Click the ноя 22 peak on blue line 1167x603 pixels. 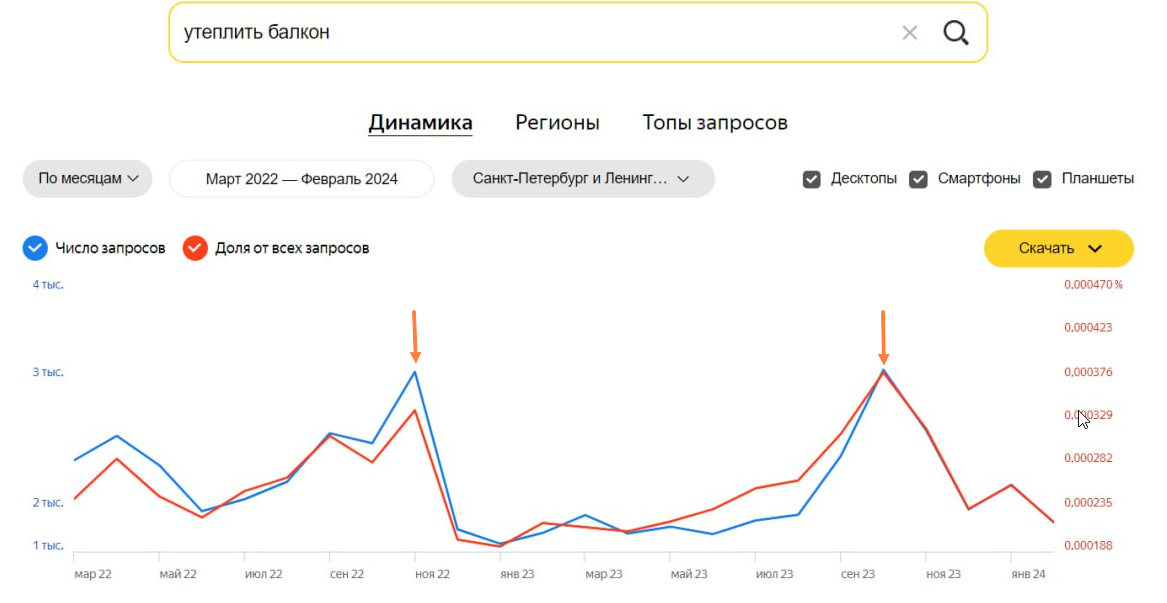click(x=415, y=372)
